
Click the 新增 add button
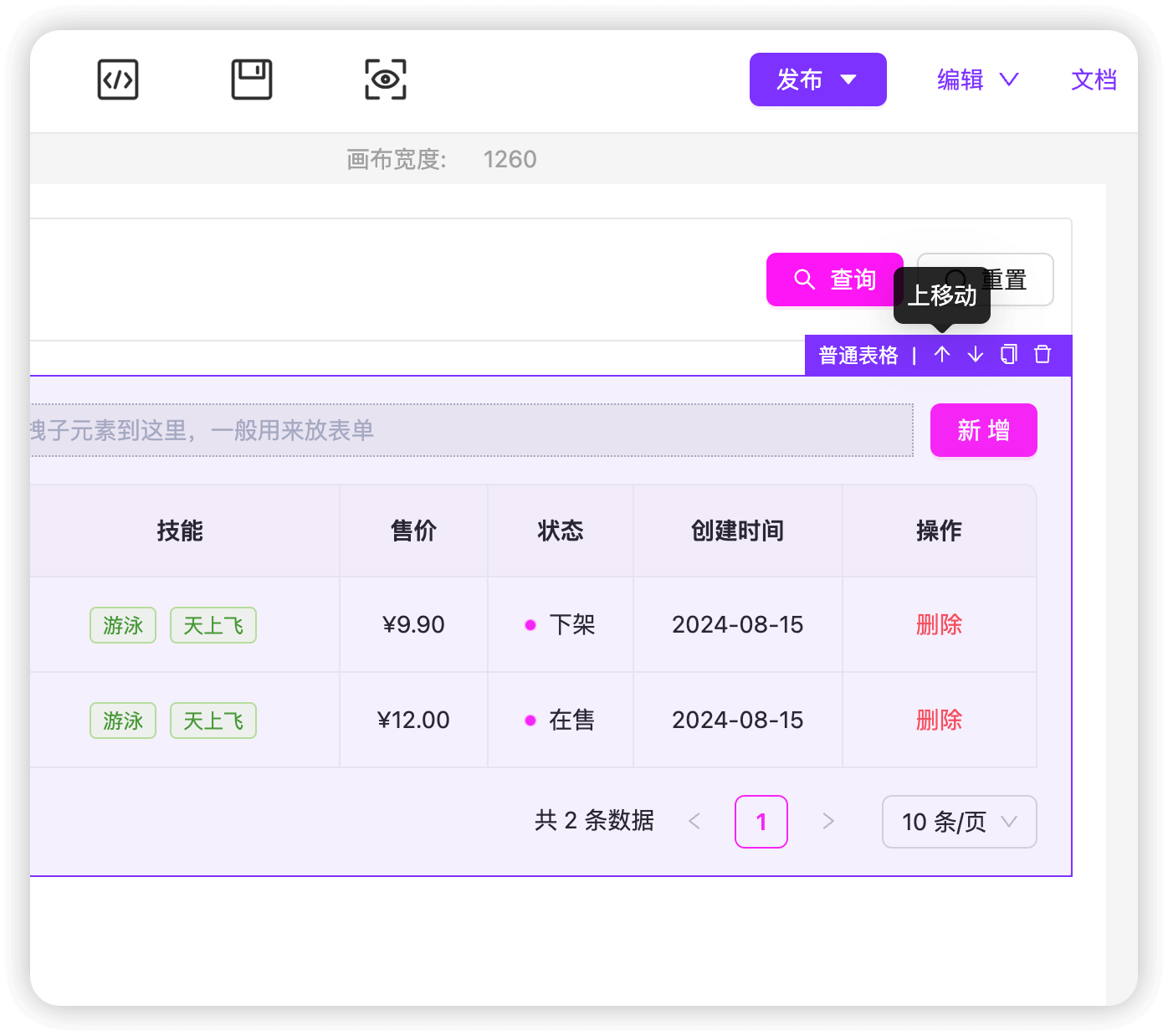click(984, 430)
